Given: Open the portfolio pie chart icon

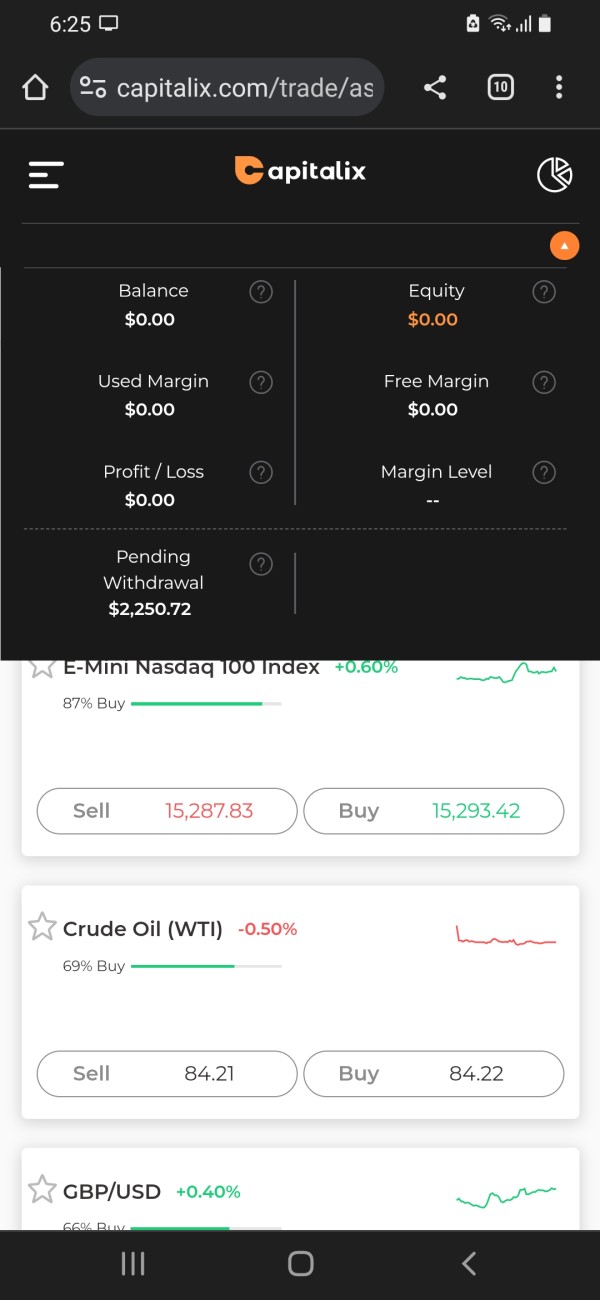Looking at the screenshot, I should pyautogui.click(x=554, y=175).
